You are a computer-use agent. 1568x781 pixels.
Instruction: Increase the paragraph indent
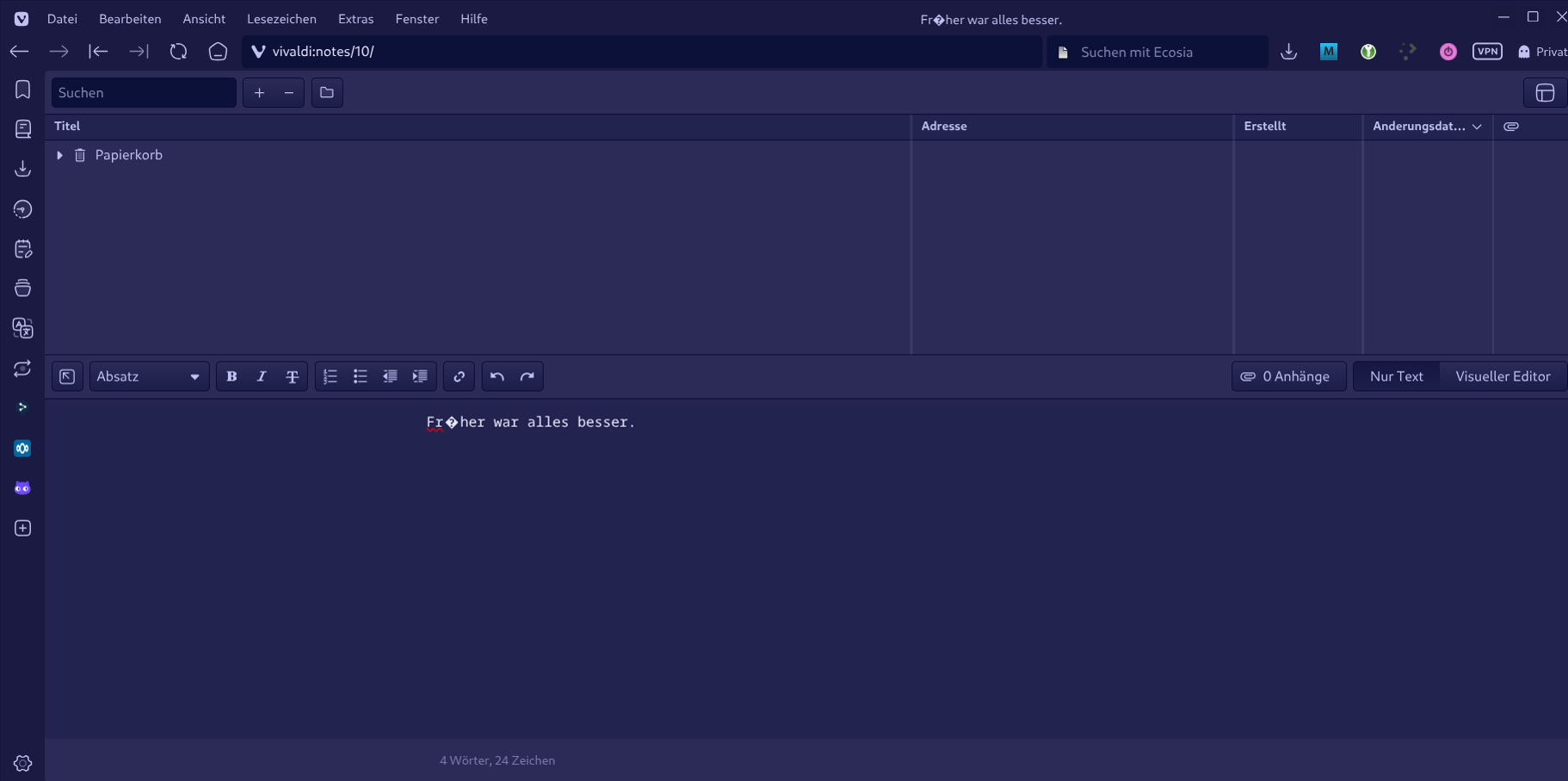(420, 376)
